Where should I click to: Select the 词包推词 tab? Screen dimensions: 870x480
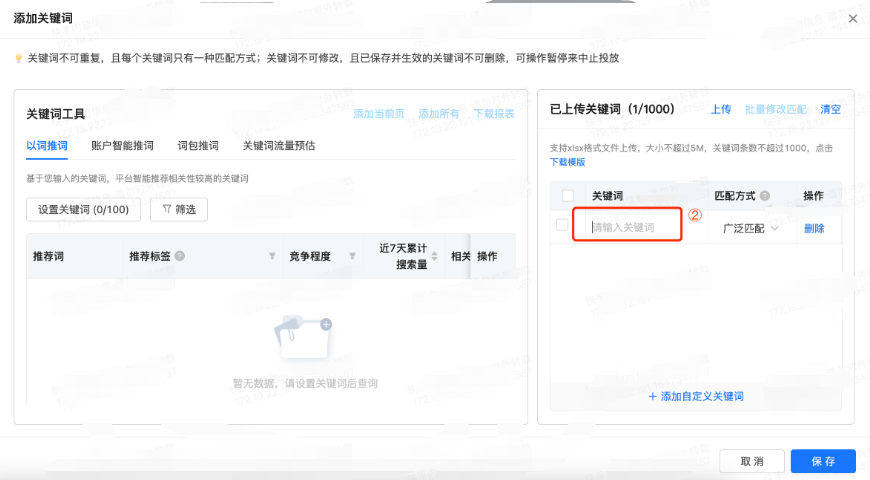coord(198,146)
